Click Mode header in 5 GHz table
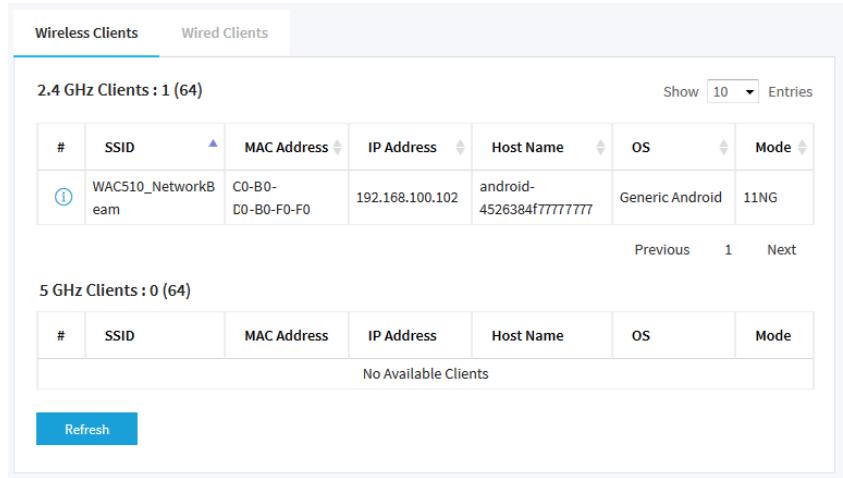 pyautogui.click(x=773, y=336)
